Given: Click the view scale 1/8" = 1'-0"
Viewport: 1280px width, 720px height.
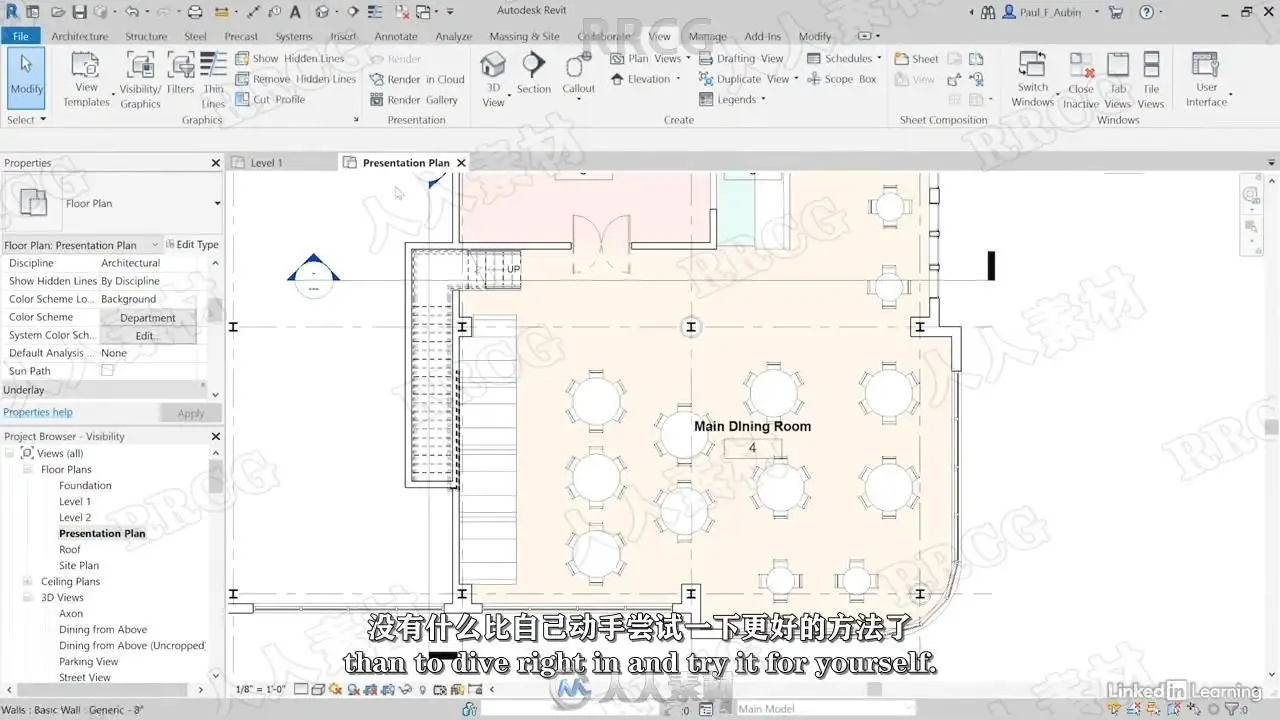Looking at the screenshot, I should tap(259, 689).
